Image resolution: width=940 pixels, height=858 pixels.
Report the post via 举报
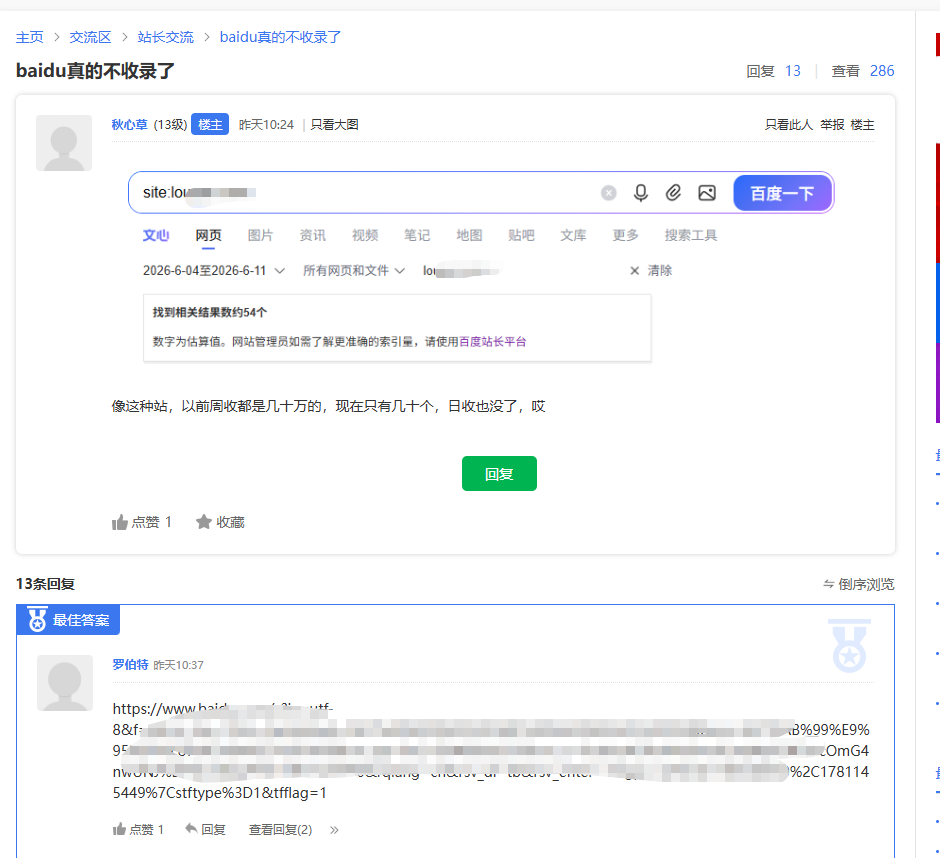click(x=832, y=125)
